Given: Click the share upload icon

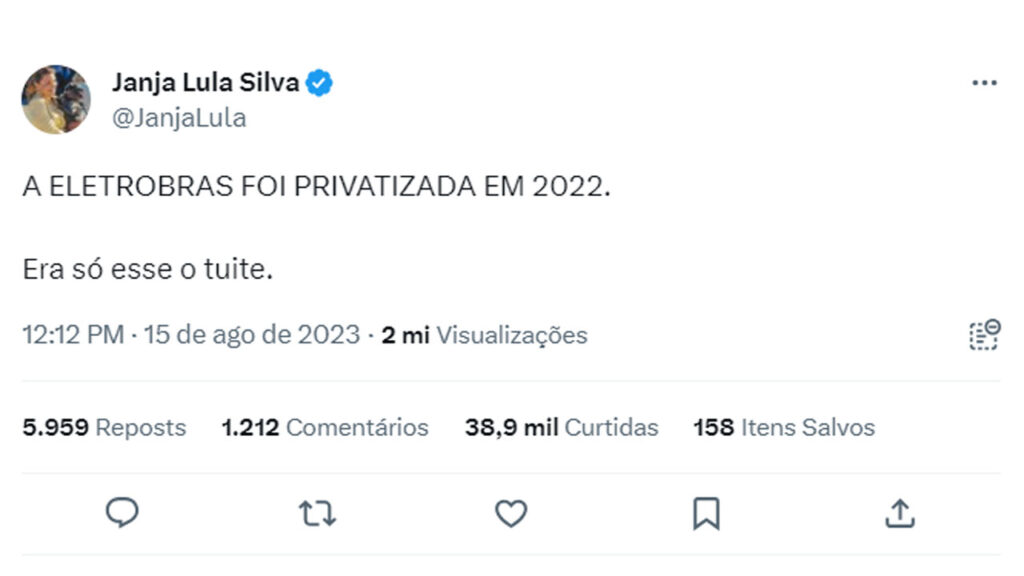Looking at the screenshot, I should [x=900, y=513].
